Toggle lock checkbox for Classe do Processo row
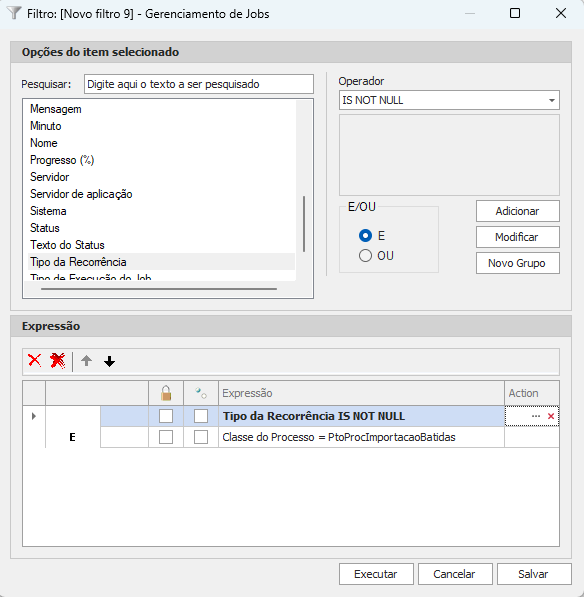Viewport: 584px width, 597px height. tap(166, 437)
